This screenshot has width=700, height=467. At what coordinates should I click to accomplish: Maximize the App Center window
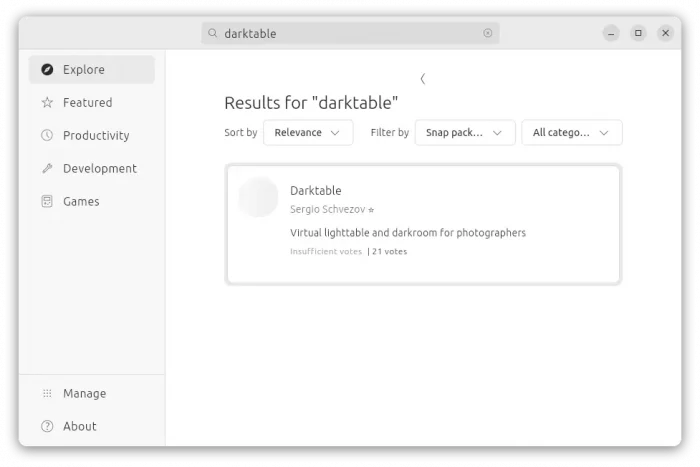click(638, 33)
